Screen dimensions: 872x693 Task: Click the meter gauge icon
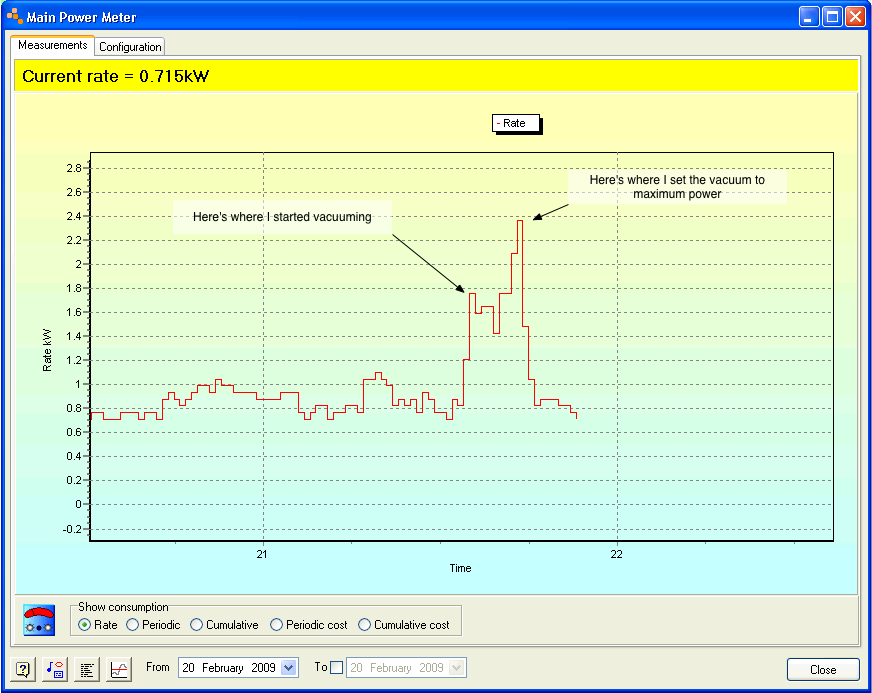point(39,620)
